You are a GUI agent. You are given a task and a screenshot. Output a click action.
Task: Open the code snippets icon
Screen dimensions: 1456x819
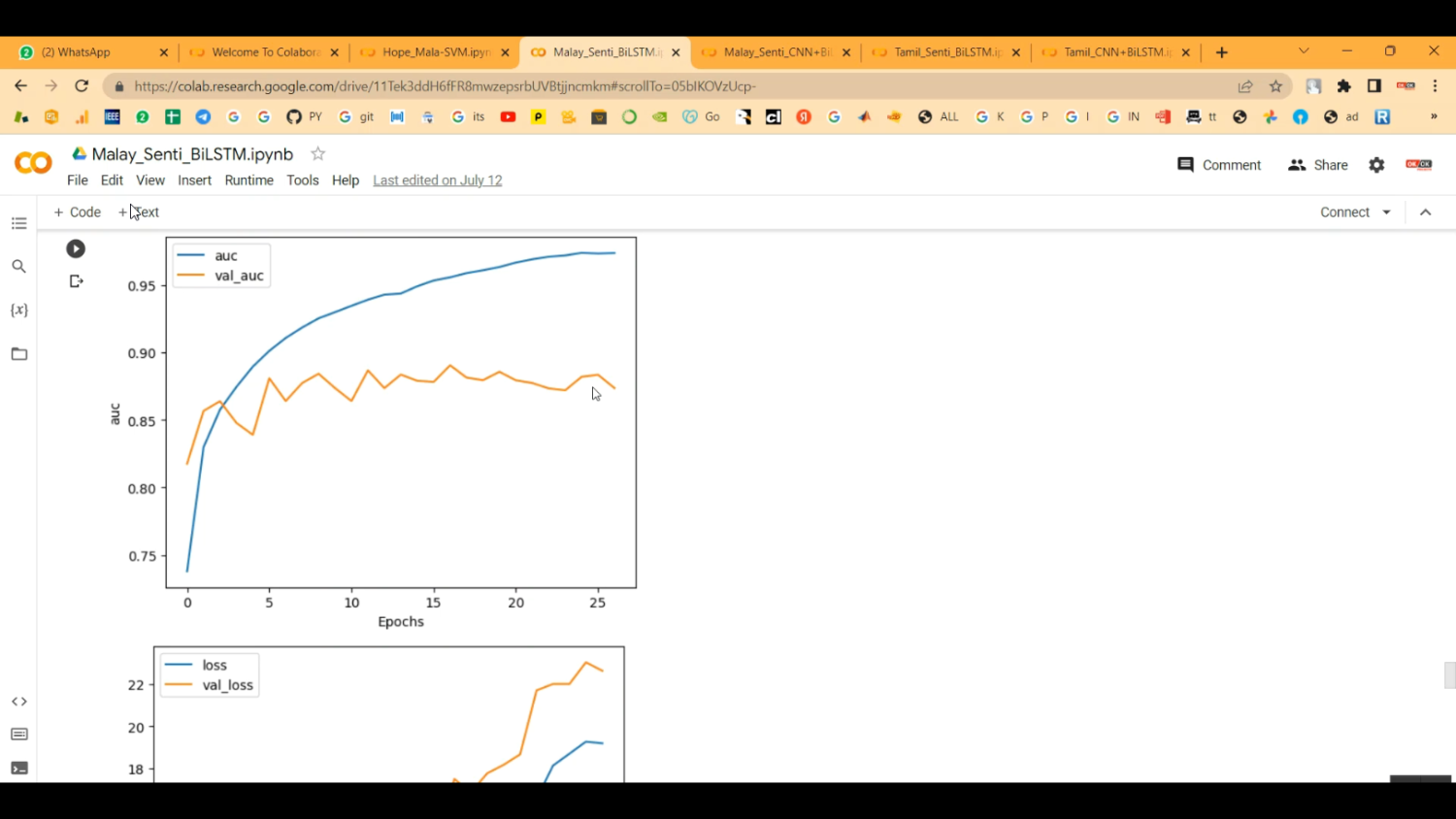[19, 702]
